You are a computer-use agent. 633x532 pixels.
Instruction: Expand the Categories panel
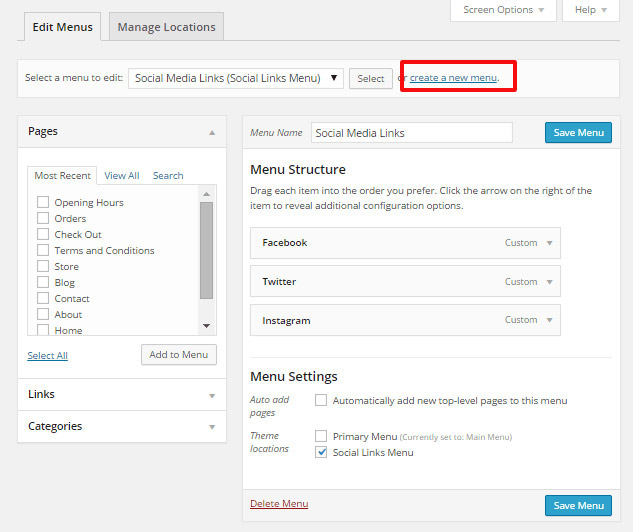[x=212, y=427]
